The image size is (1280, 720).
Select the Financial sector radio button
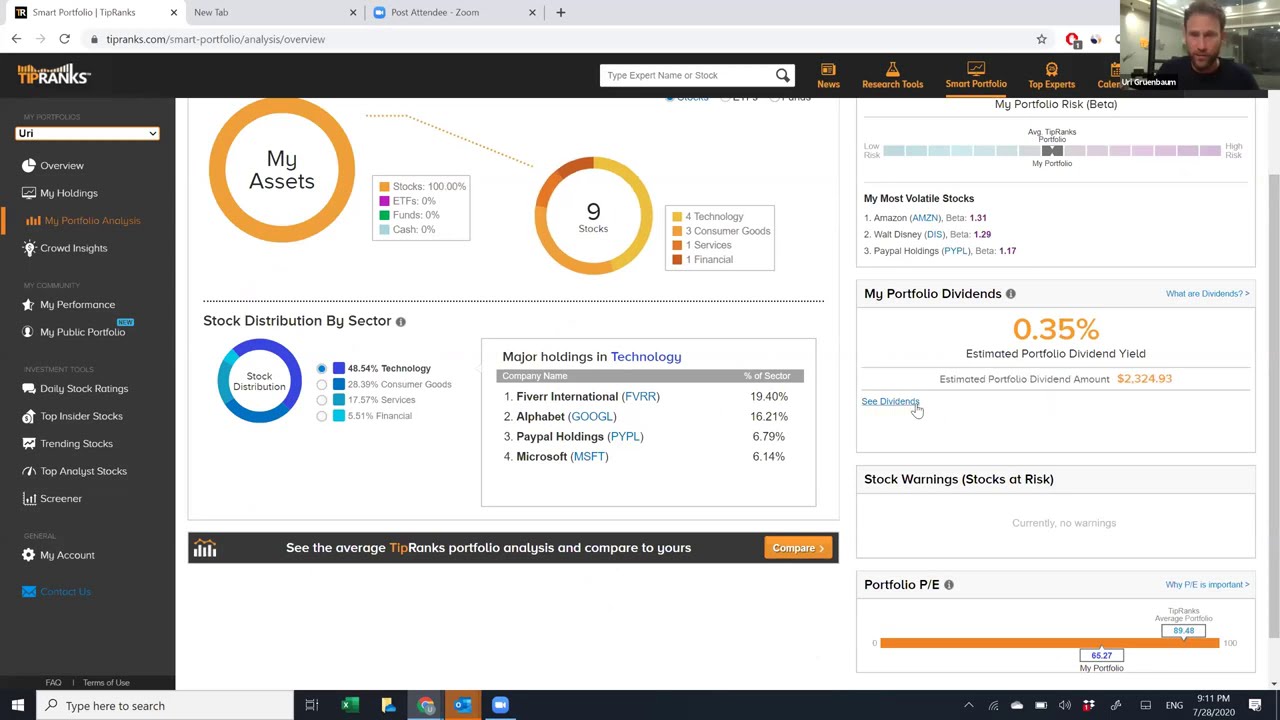321,416
